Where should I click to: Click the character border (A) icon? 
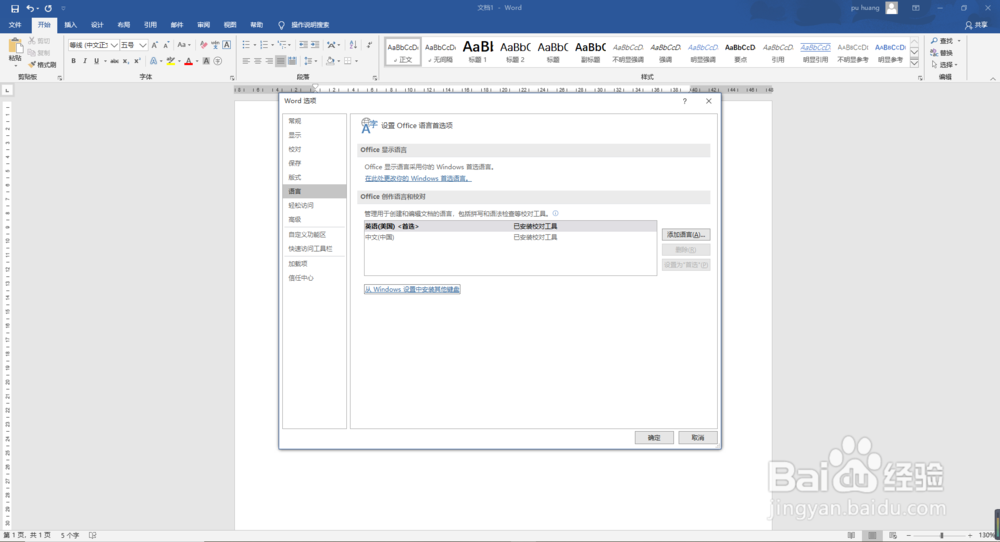[x=226, y=45]
